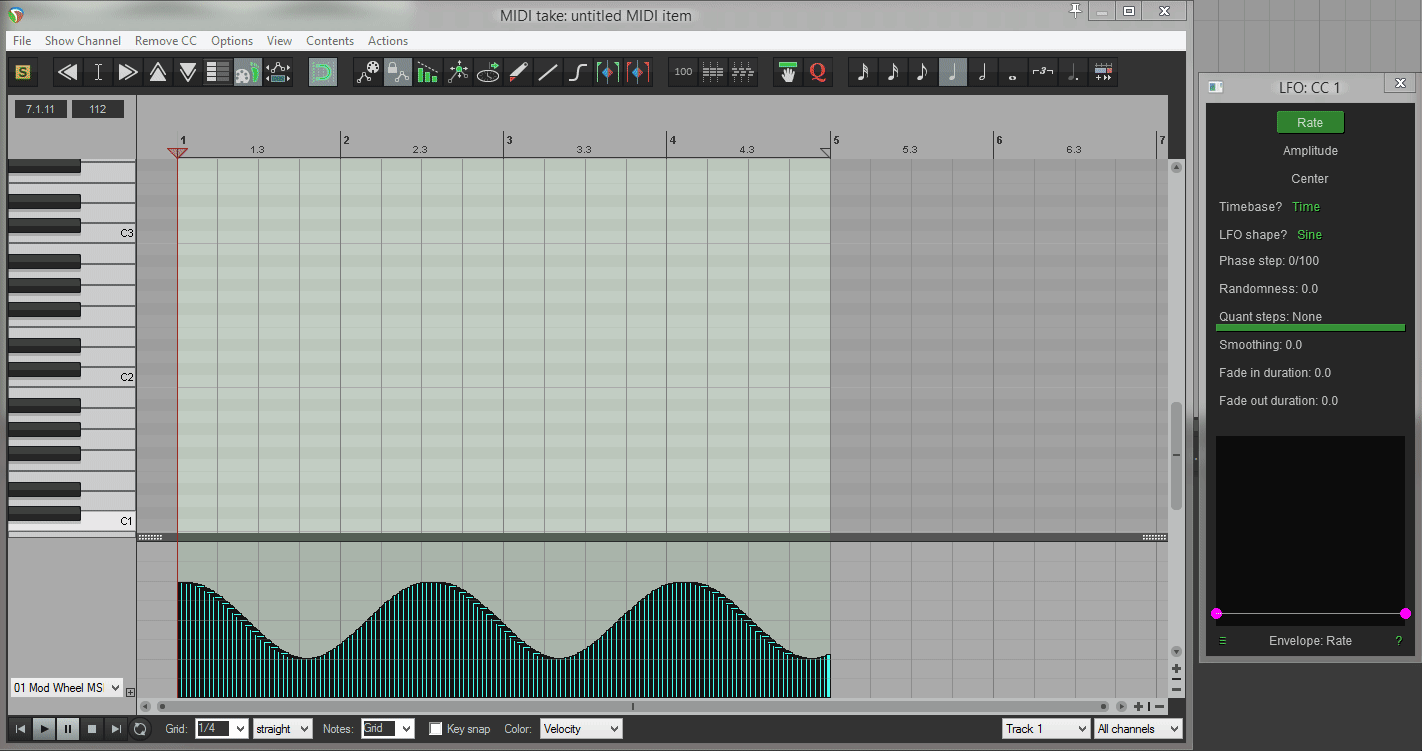Open the Color Velocity dropdown
Image resolution: width=1422 pixels, height=751 pixels.
click(x=580, y=729)
